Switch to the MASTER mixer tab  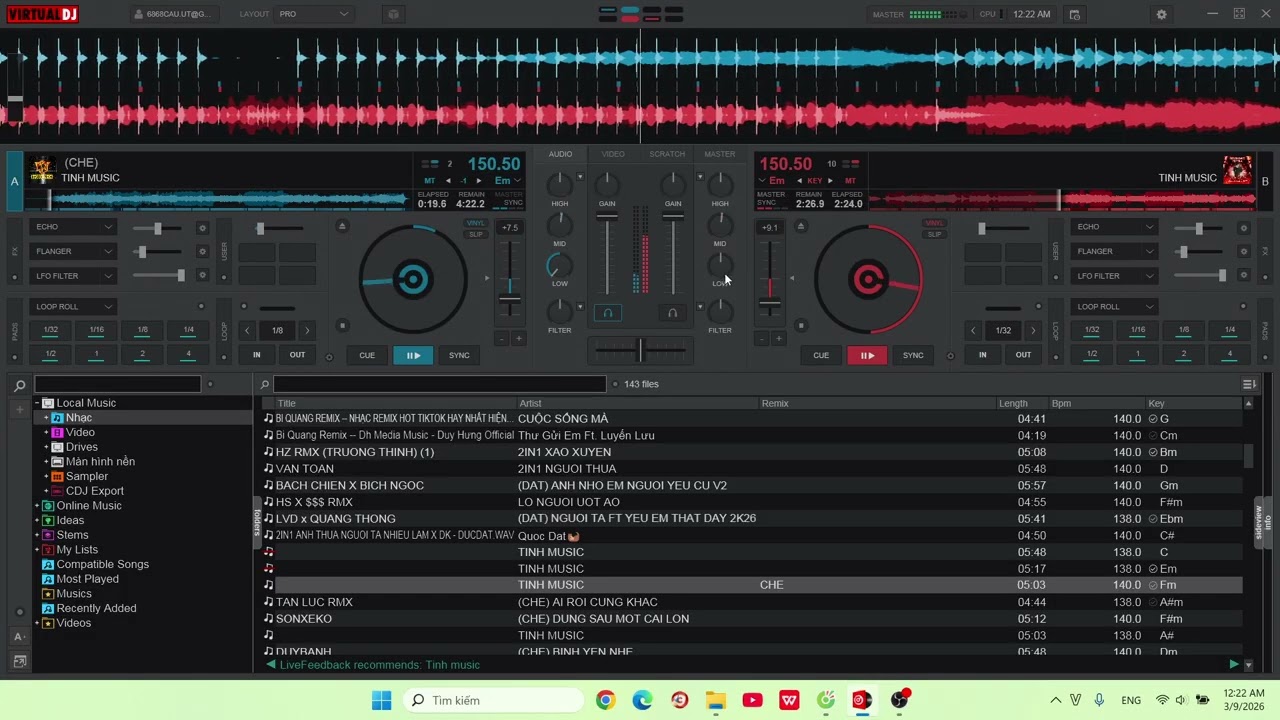[x=720, y=154]
